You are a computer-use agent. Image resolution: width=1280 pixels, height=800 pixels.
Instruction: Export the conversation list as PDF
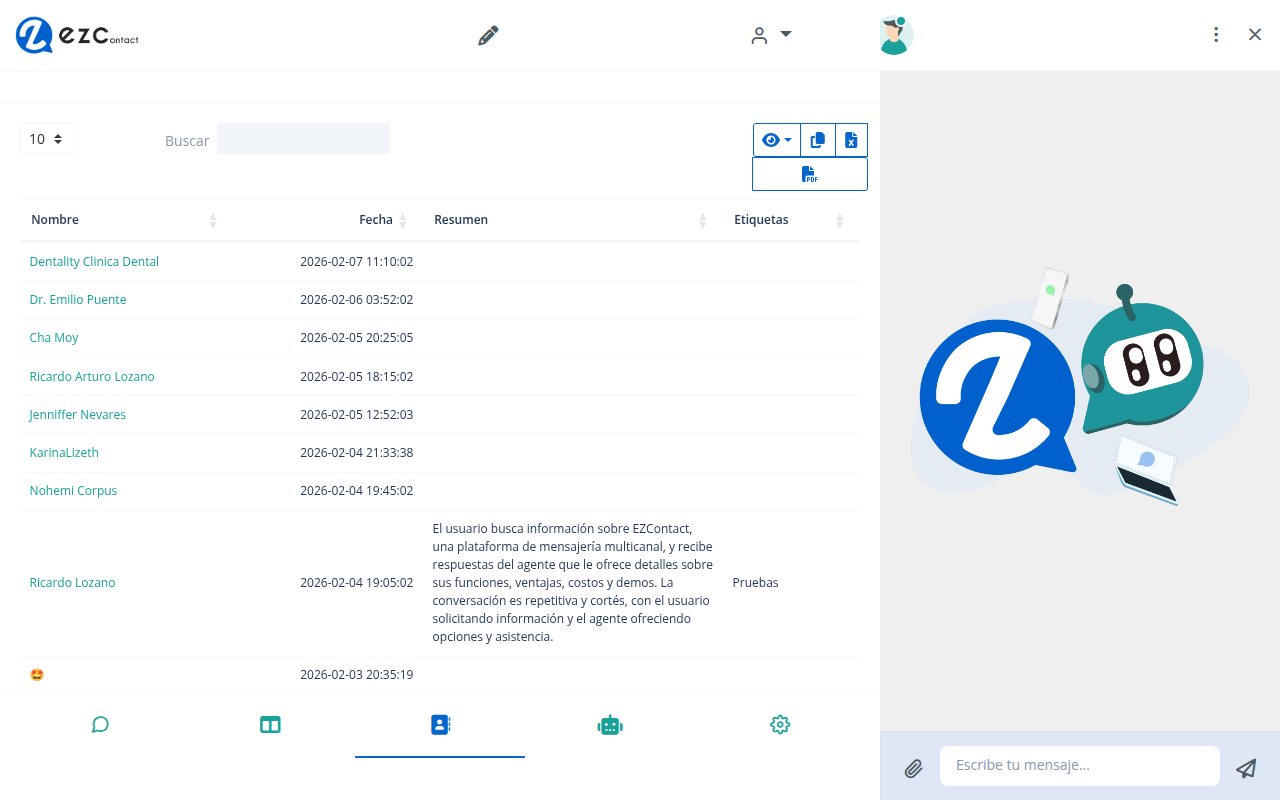tap(809, 173)
